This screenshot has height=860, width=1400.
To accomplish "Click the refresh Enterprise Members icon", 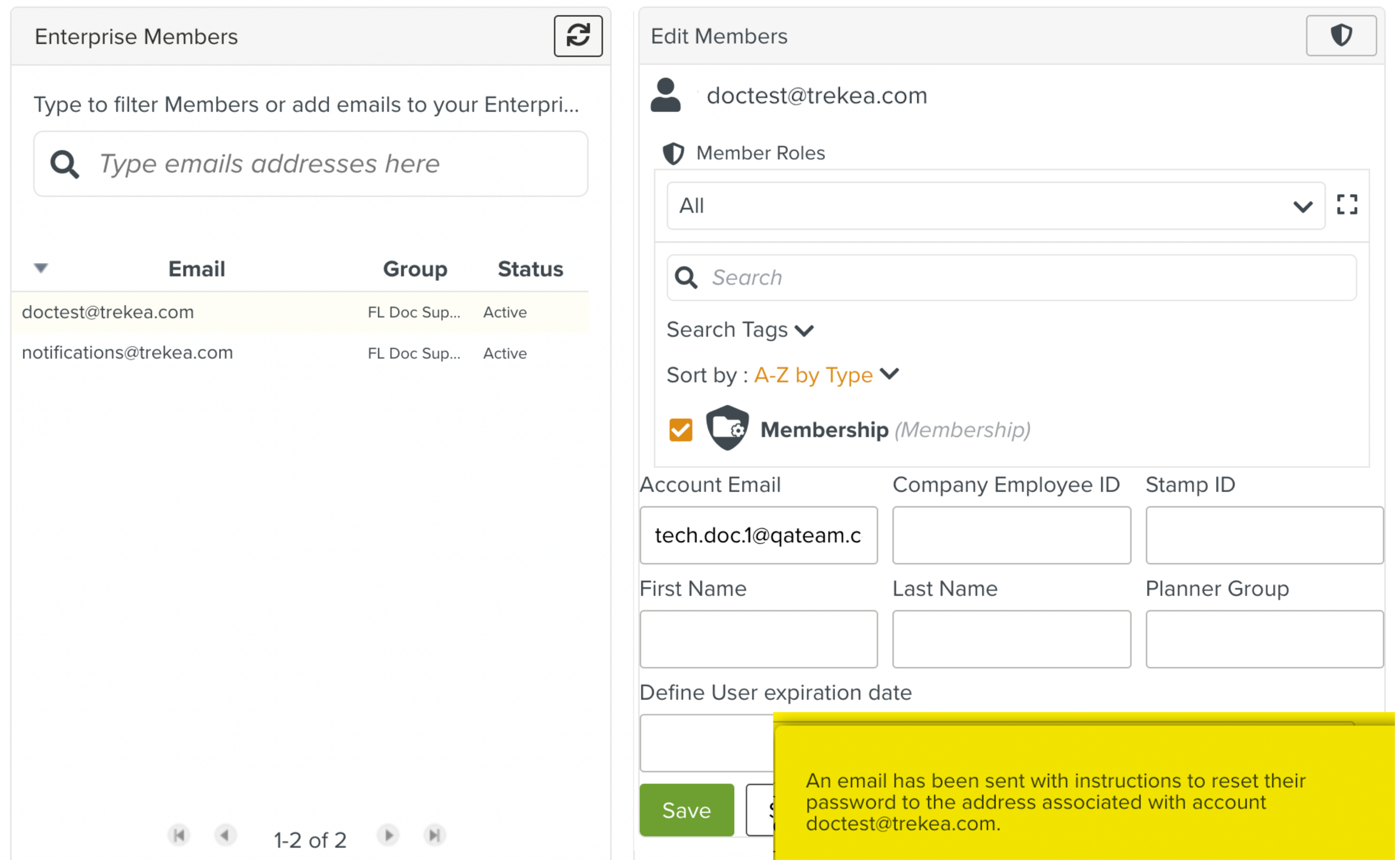I will coord(577,36).
